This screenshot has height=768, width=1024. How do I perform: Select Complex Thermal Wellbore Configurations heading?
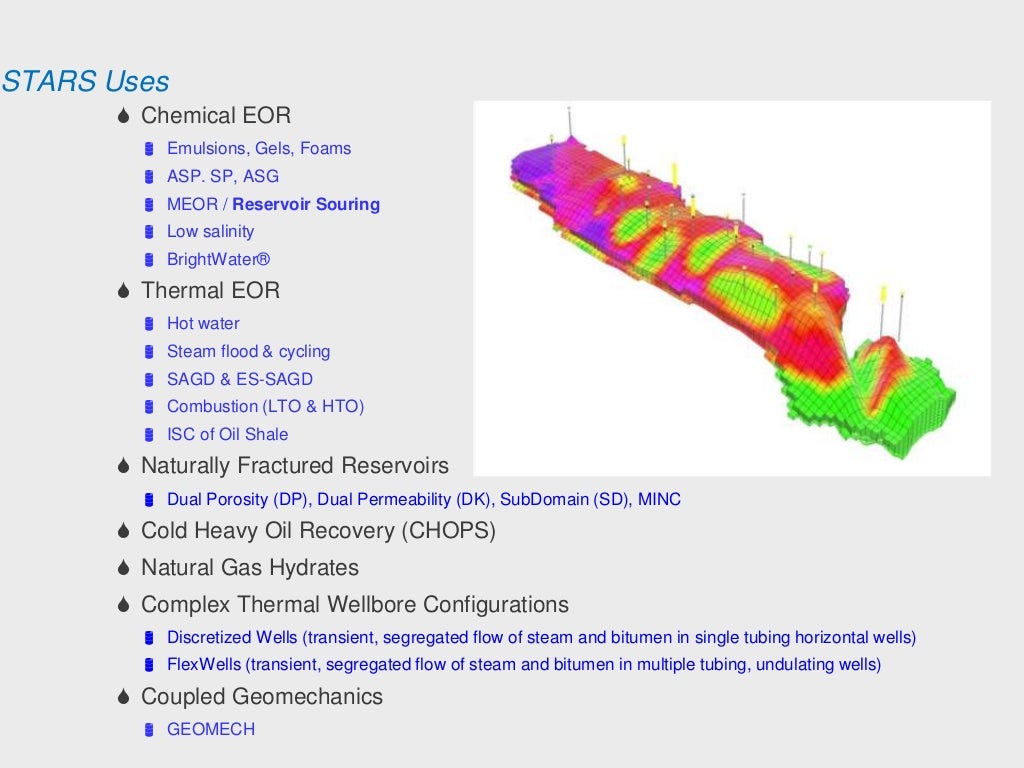(x=355, y=605)
